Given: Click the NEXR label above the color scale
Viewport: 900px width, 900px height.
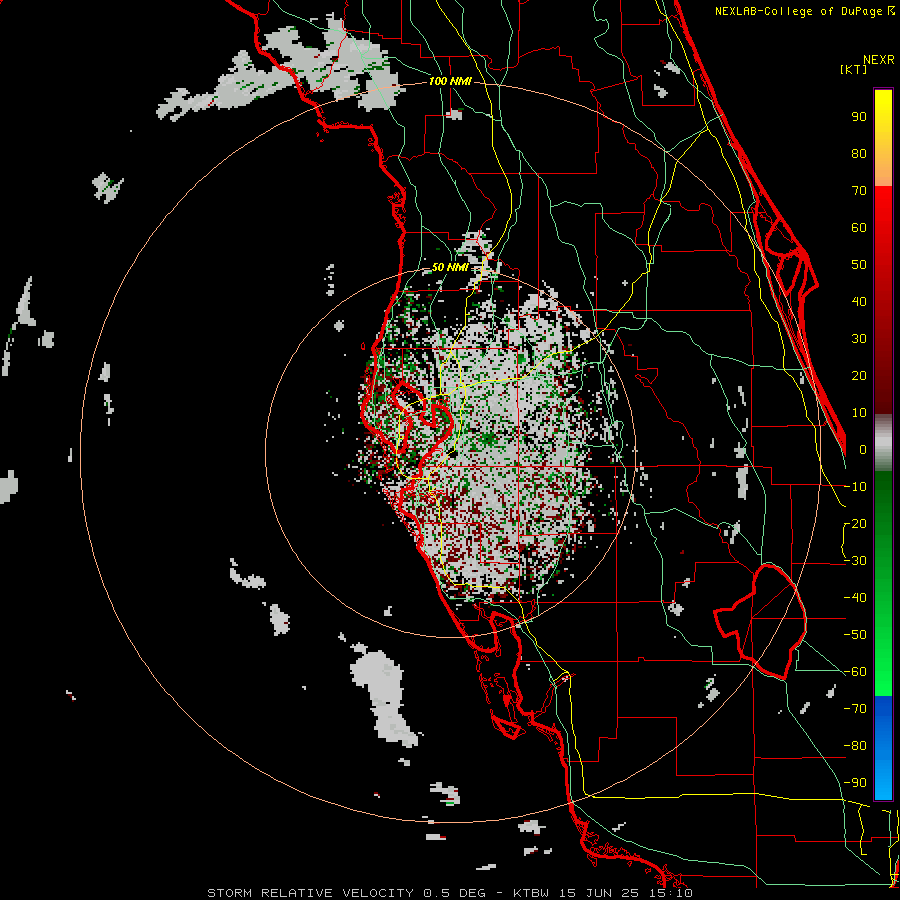Looking at the screenshot, I should [879, 60].
